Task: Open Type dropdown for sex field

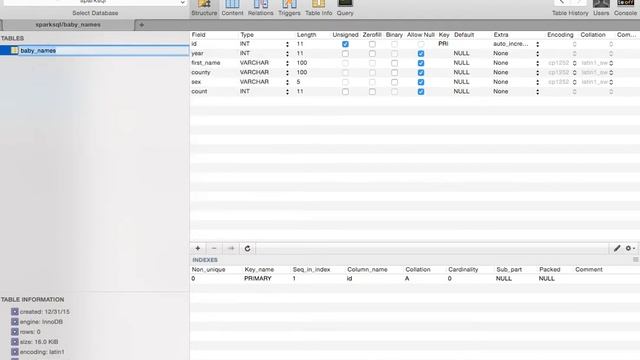Action: pos(287,82)
